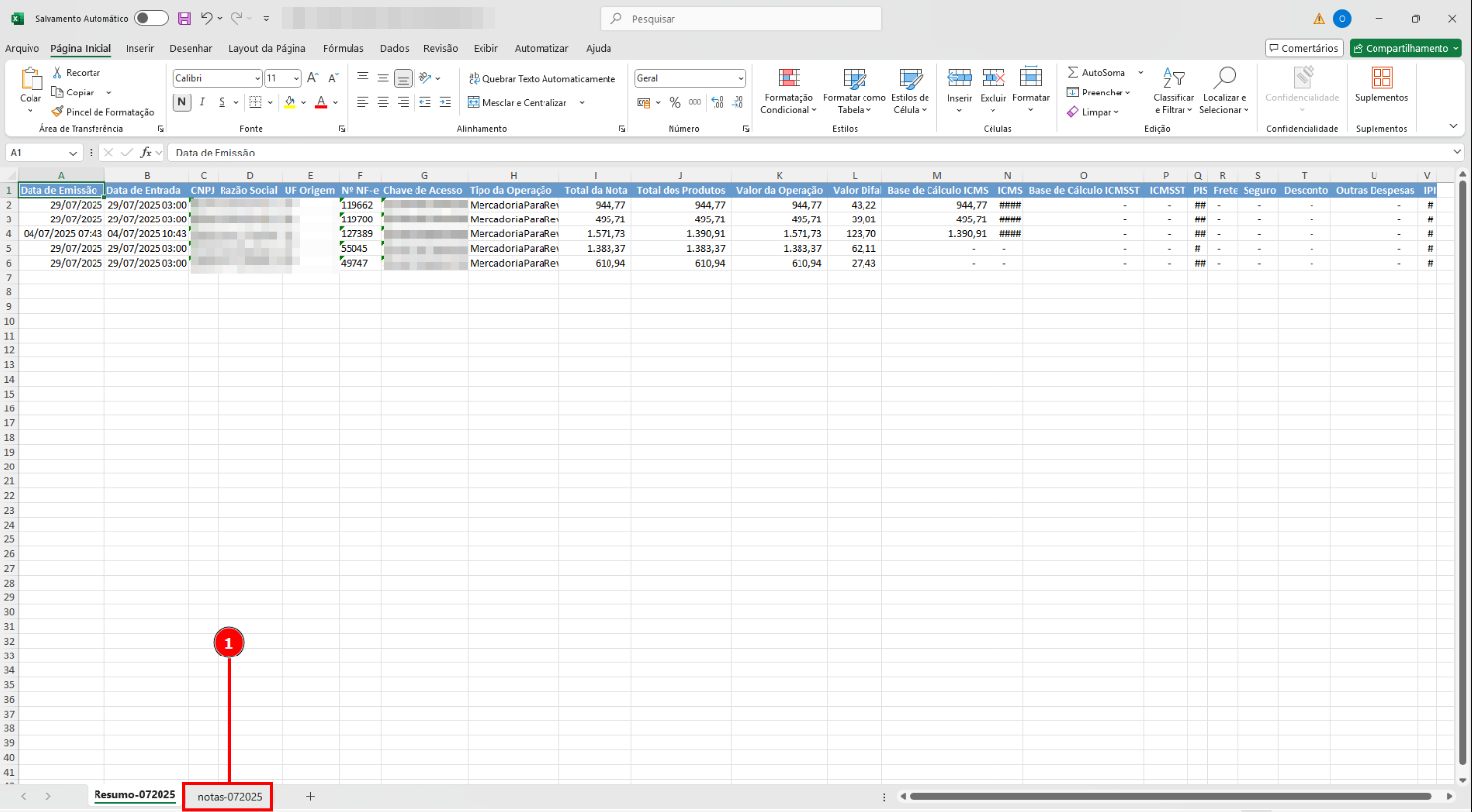
Task: Toggle bold (N) formatting
Action: point(182,102)
